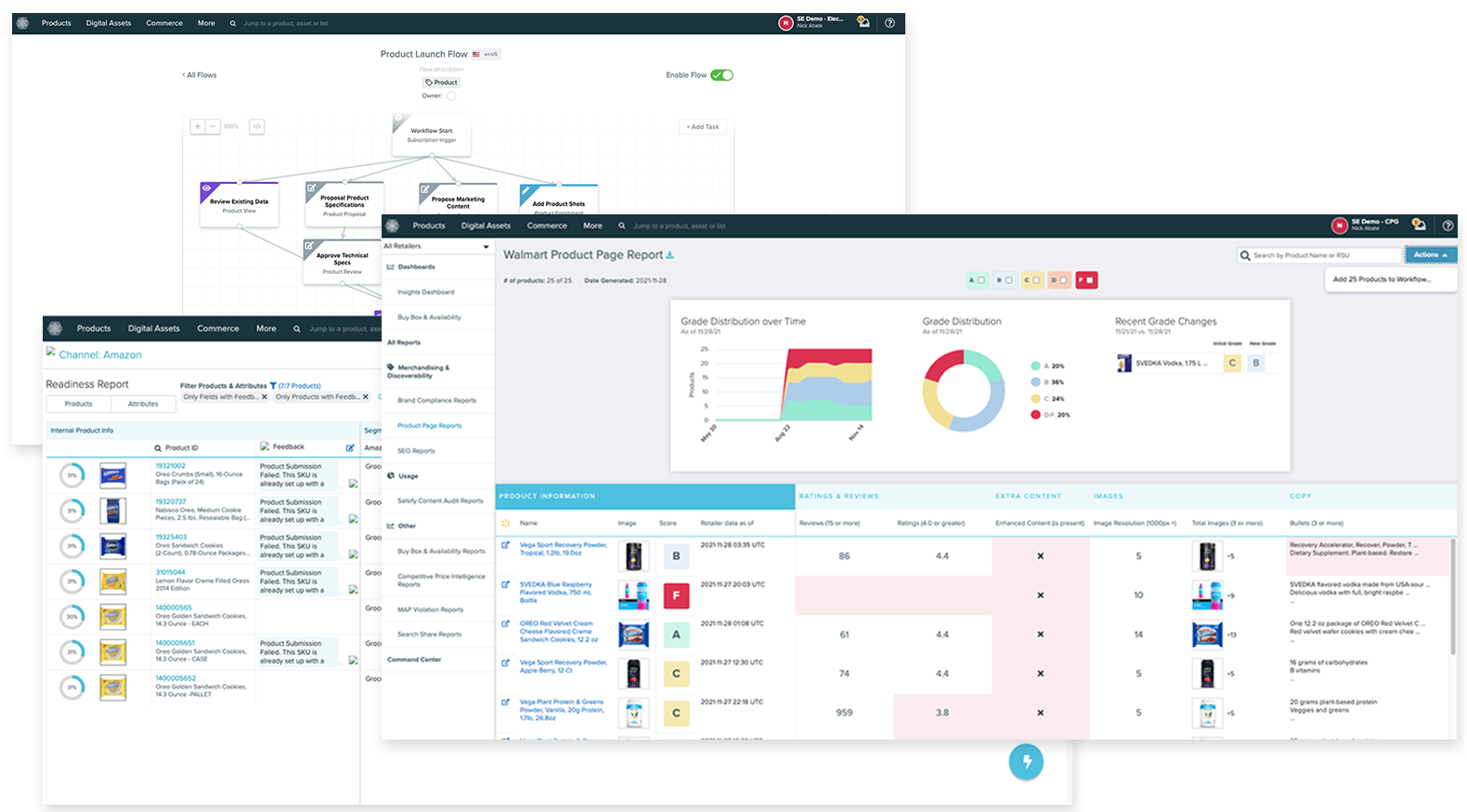Viewport: 1467px width, 812px height.
Task: Check the grade A filter checkbox
Action: click(980, 279)
